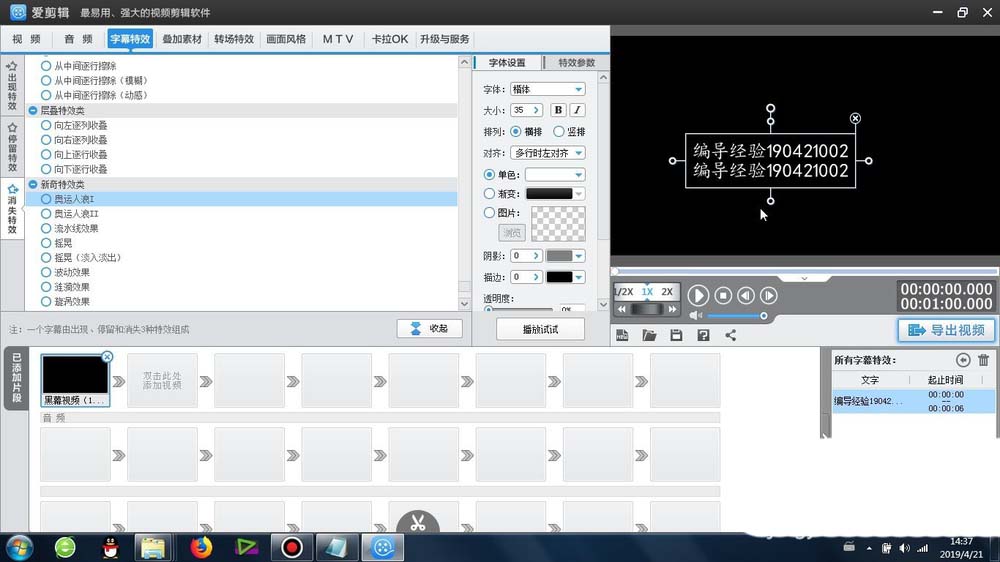Increase 阴影 shadow value stepper
This screenshot has height=562, width=1000.
pos(536,256)
